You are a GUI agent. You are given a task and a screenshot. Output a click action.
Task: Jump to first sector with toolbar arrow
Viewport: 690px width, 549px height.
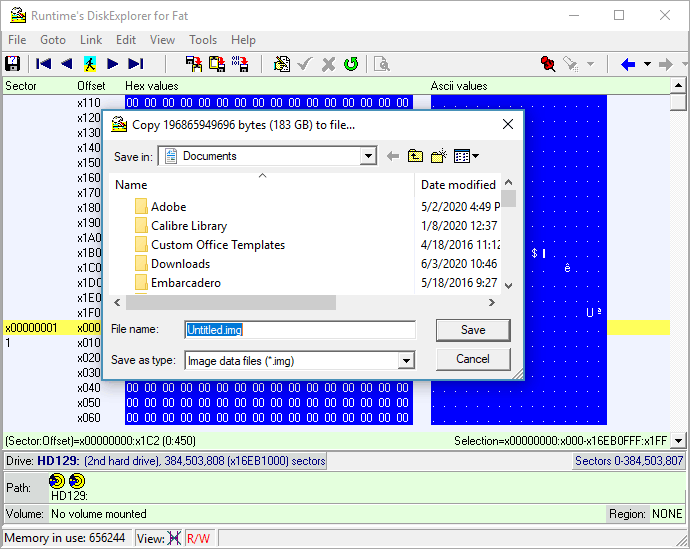click(43, 64)
